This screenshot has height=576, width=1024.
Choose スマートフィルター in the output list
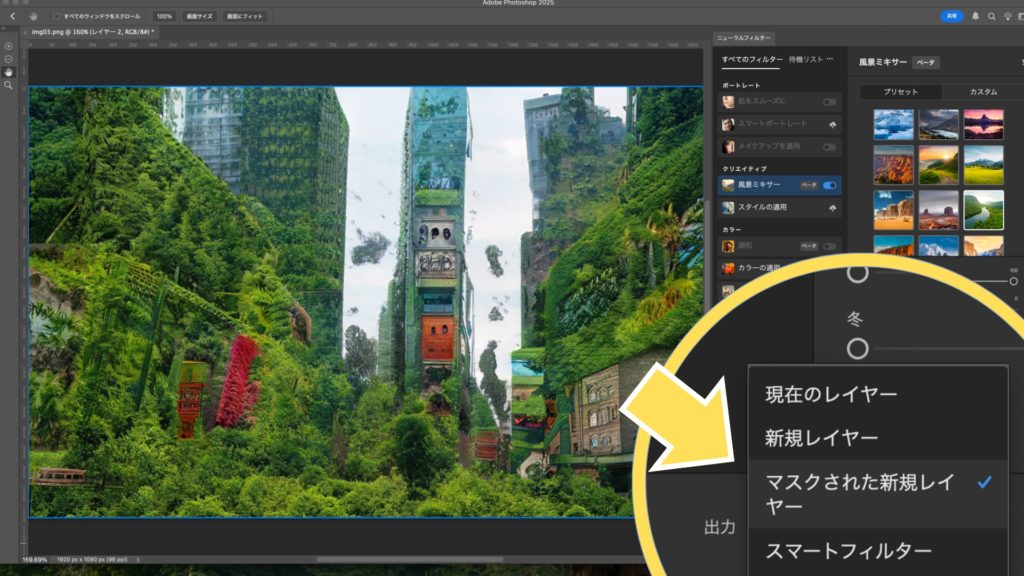(848, 551)
